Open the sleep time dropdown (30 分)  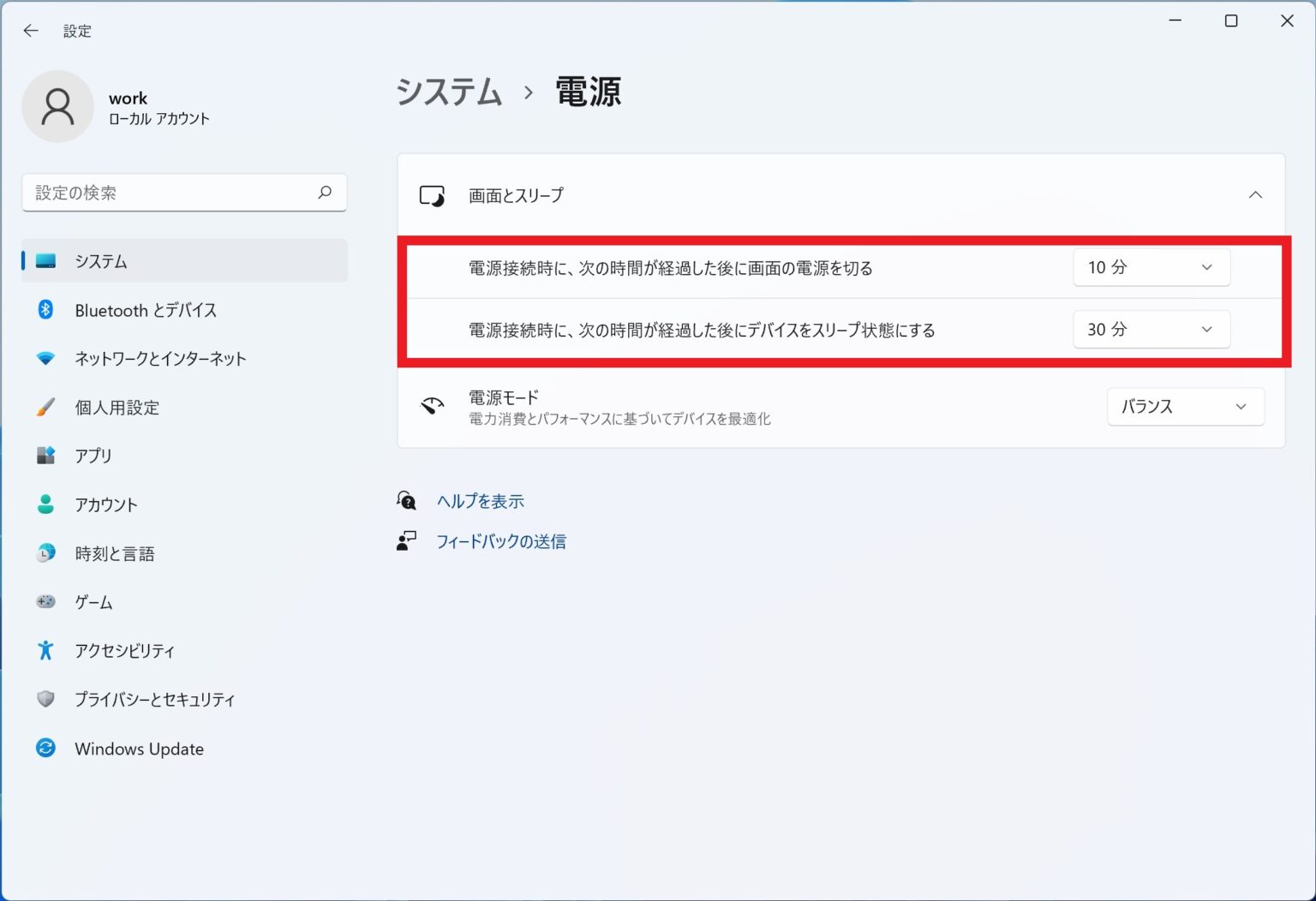[x=1151, y=330]
